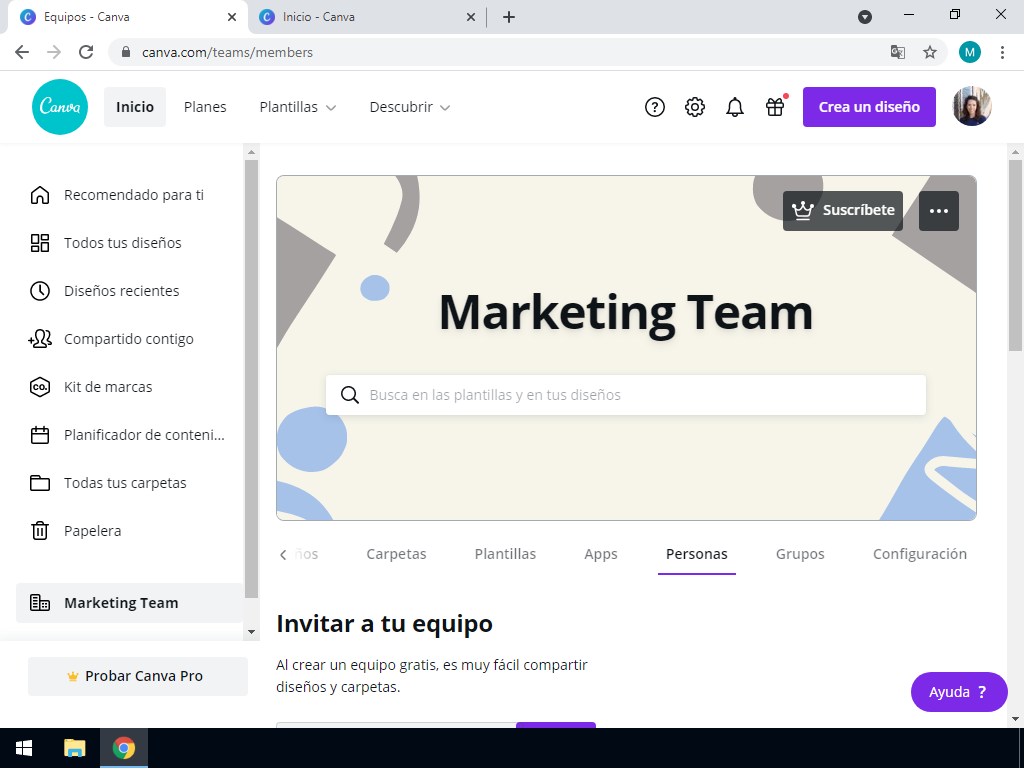Image resolution: width=1024 pixels, height=768 pixels.
Task: Open the notifications bell
Action: click(735, 107)
